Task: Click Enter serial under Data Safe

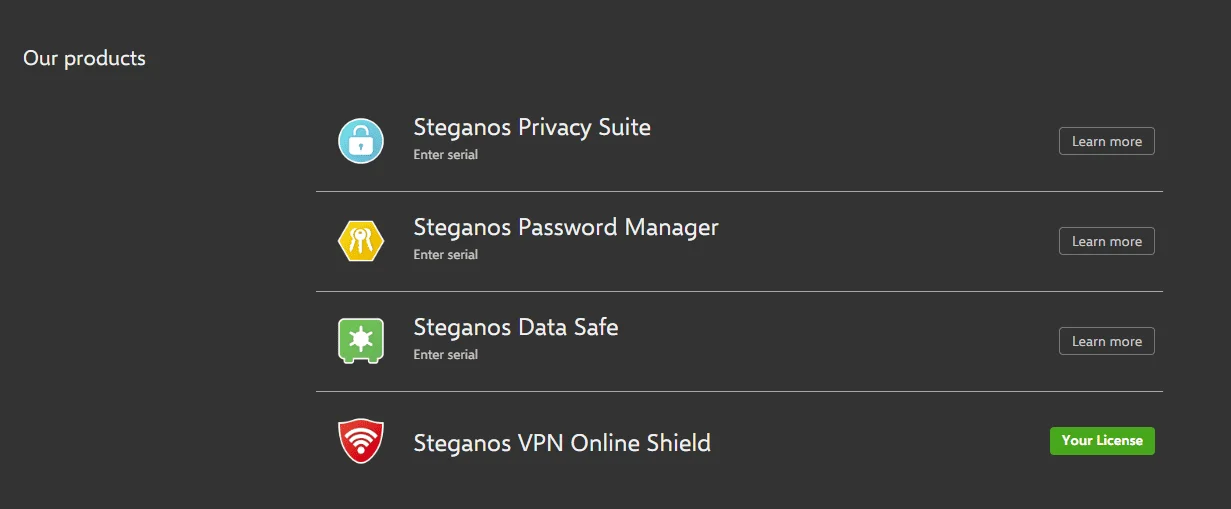Action: (446, 355)
